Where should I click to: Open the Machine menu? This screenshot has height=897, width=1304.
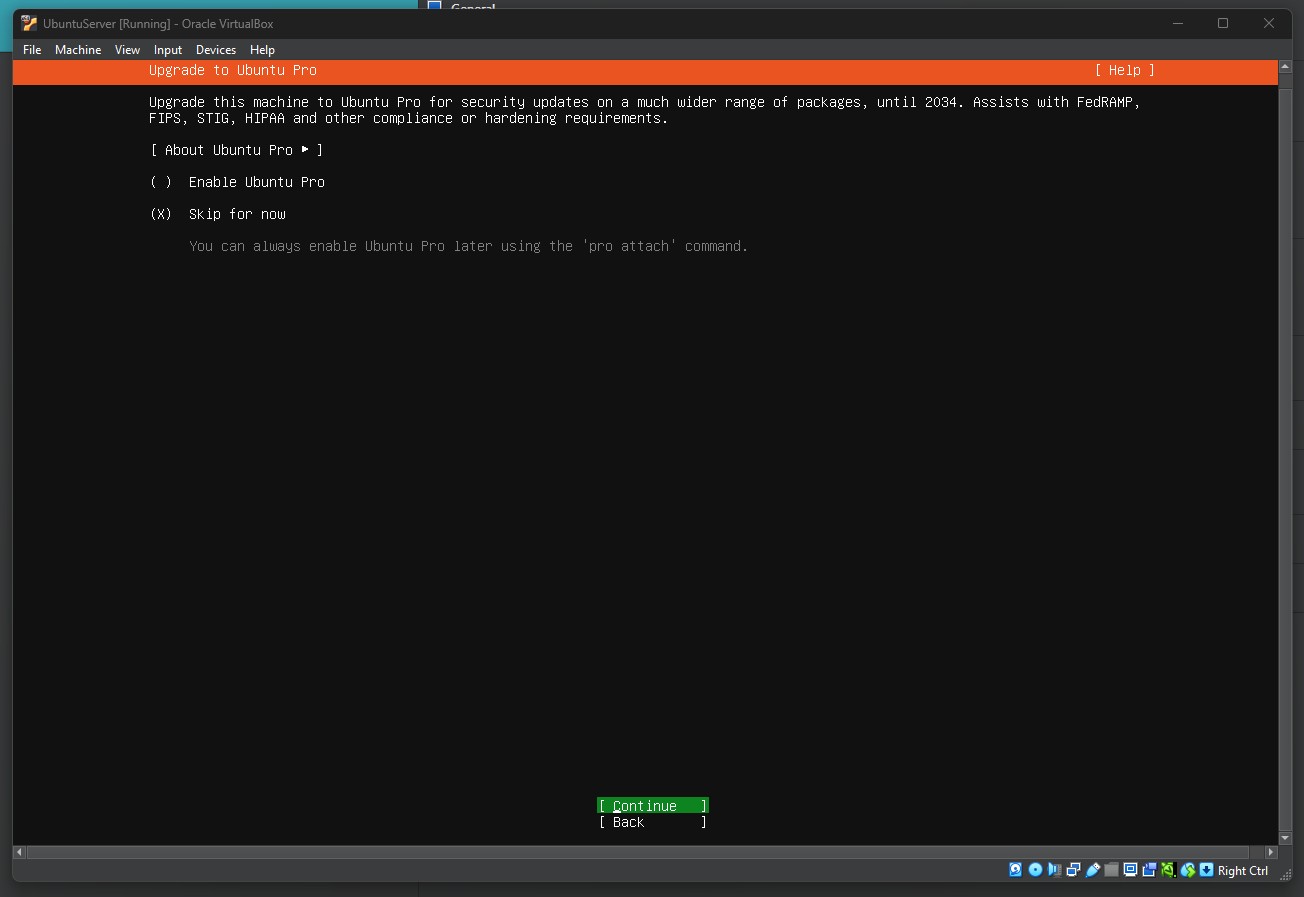pos(77,49)
